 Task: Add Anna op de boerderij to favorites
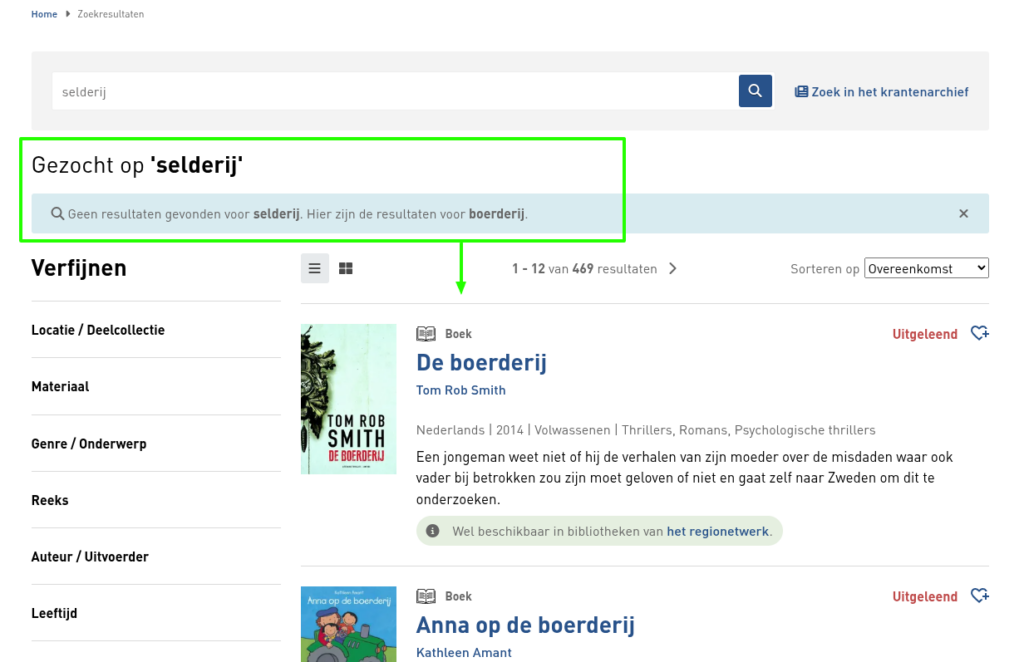[x=980, y=596]
